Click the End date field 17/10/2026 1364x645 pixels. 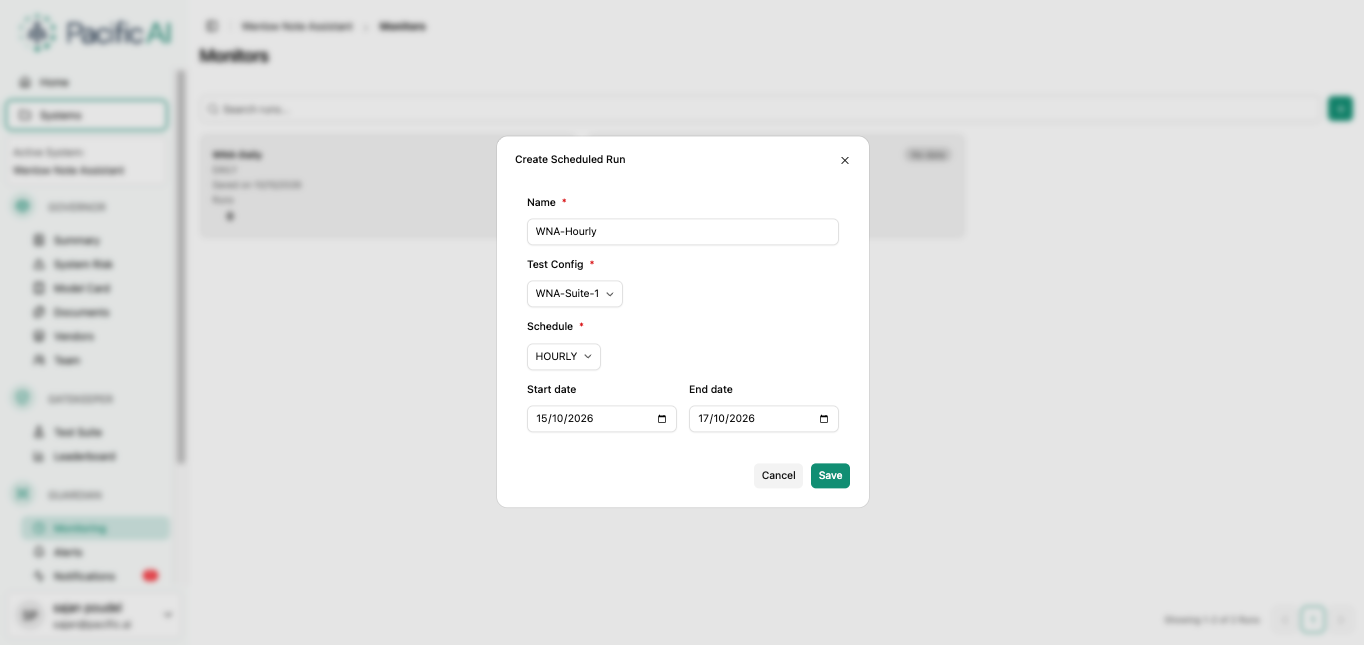(x=764, y=419)
